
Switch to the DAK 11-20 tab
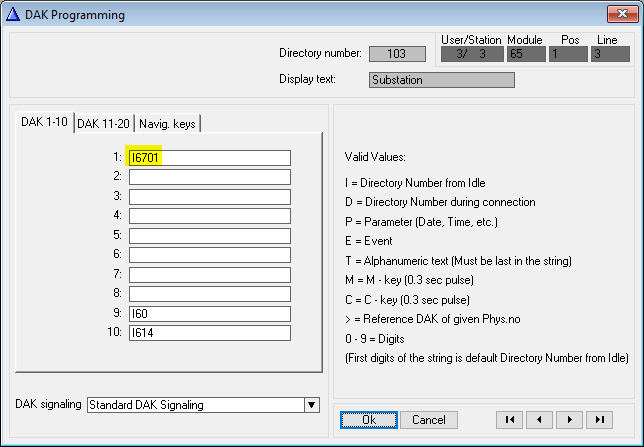[104, 124]
